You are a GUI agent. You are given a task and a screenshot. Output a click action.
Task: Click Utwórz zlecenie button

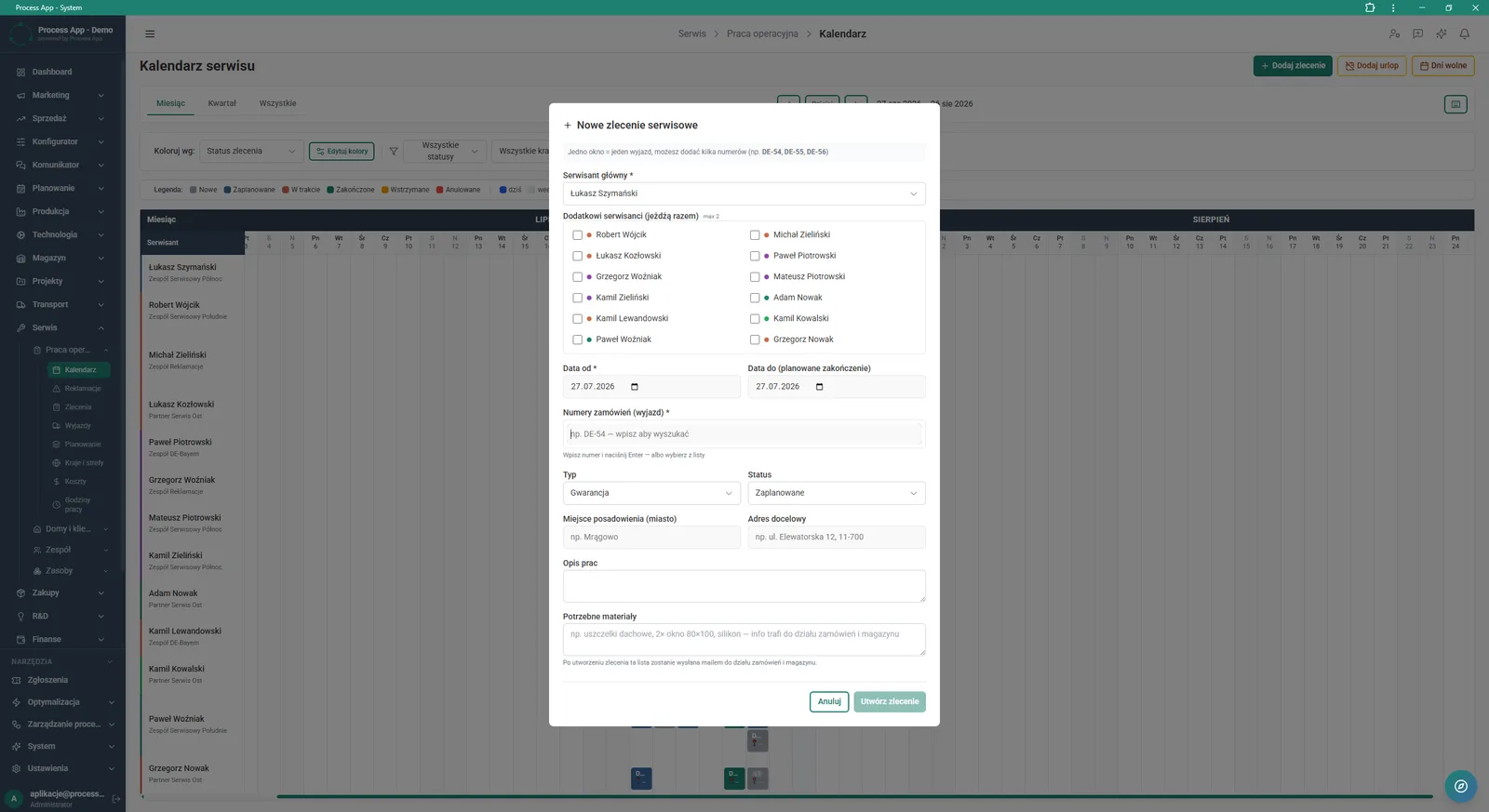coord(890,702)
